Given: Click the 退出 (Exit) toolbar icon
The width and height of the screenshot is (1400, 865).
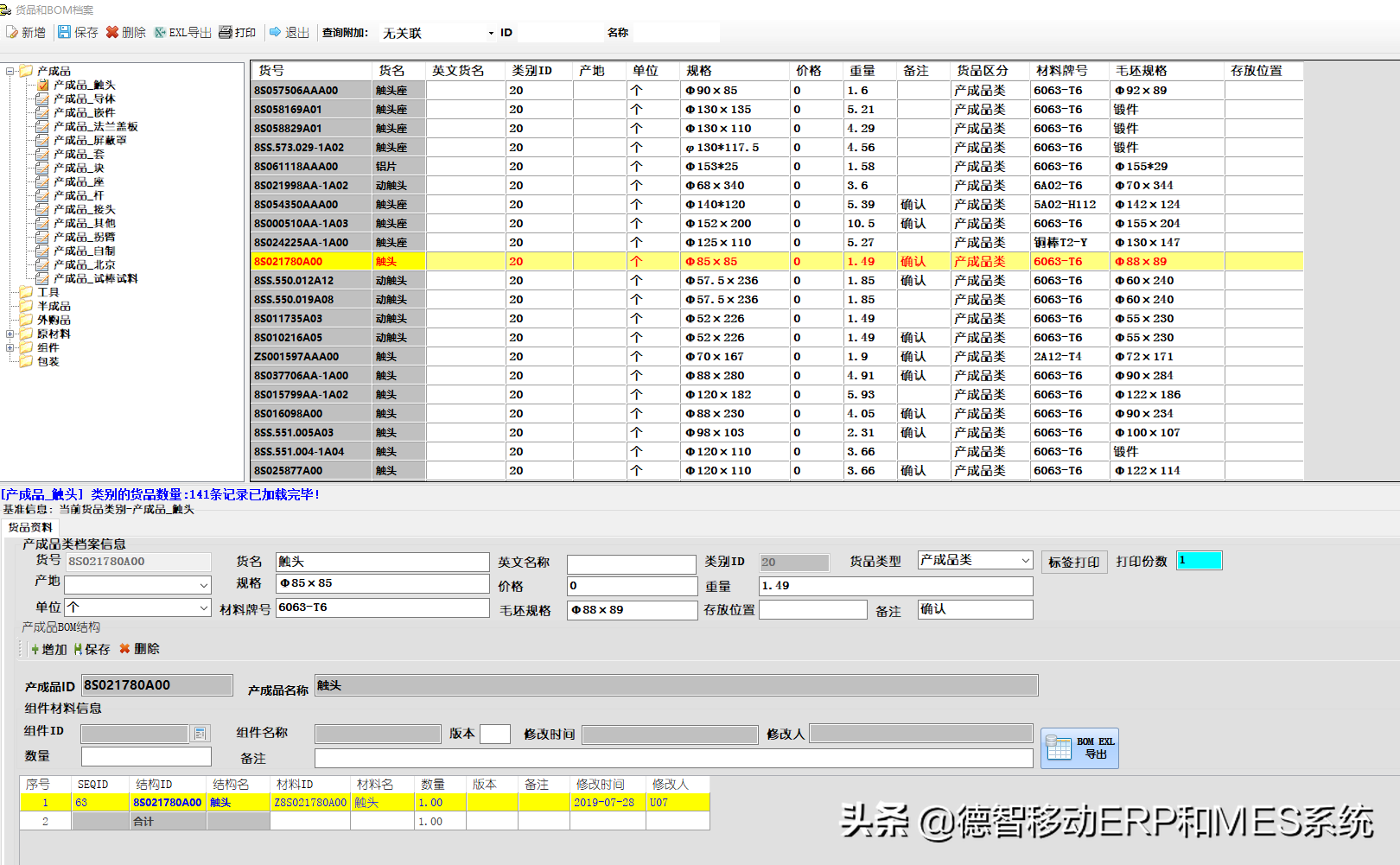Looking at the screenshot, I should pos(276,32).
